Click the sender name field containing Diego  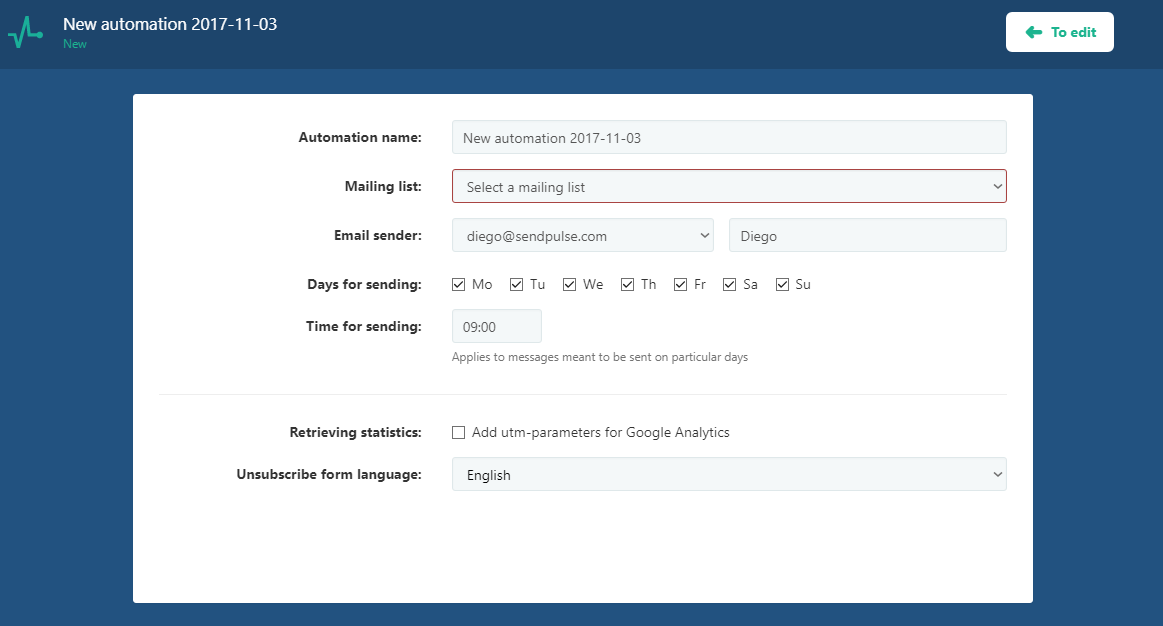[x=867, y=236]
